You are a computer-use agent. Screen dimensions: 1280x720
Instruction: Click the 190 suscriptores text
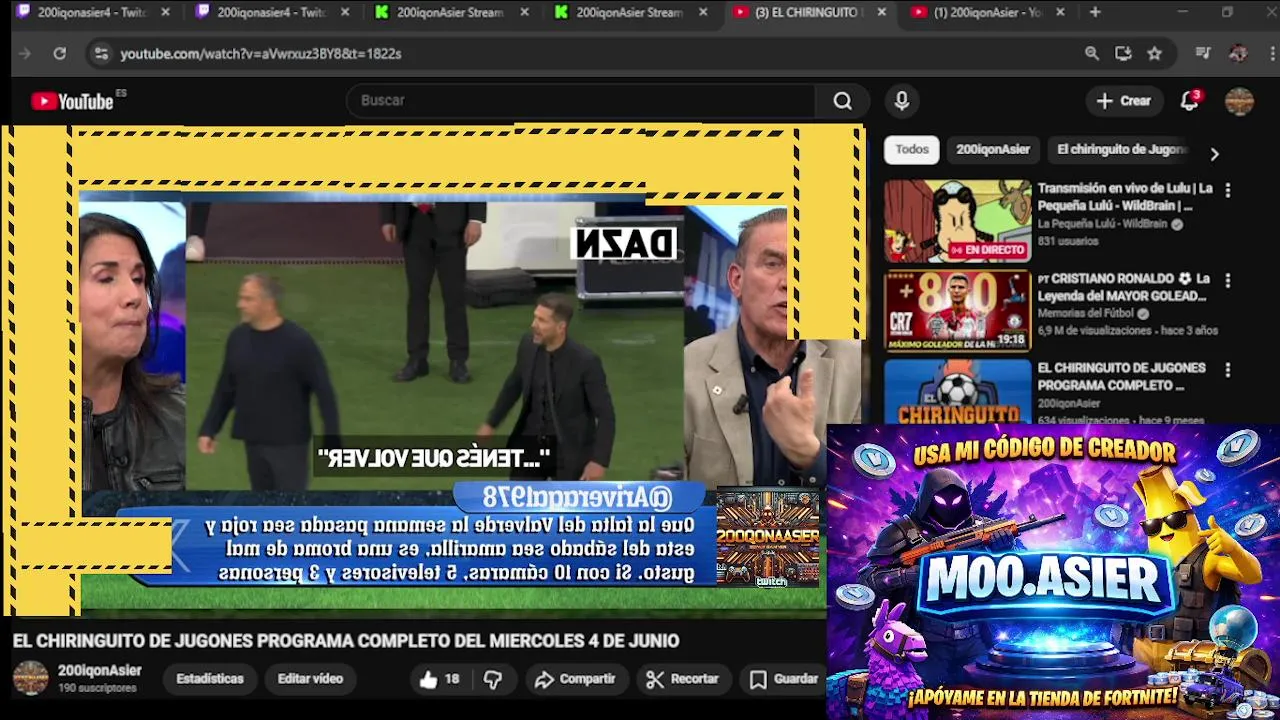pos(97,688)
